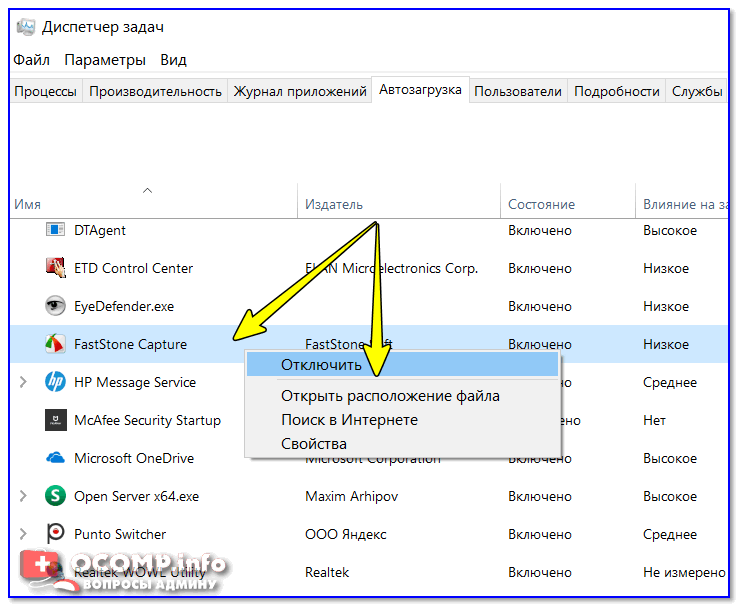Choose Поиск в Интернете menu entry
This screenshot has width=738, height=606.
pos(402,419)
